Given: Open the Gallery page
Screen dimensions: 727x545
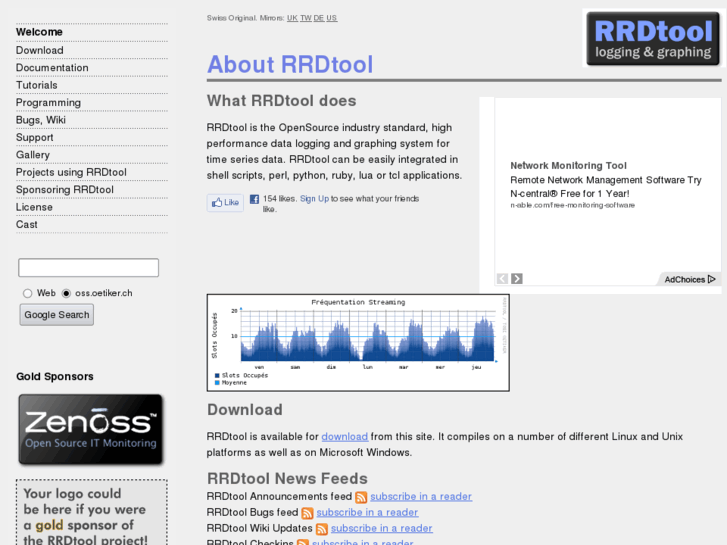Looking at the screenshot, I should click(32, 155).
